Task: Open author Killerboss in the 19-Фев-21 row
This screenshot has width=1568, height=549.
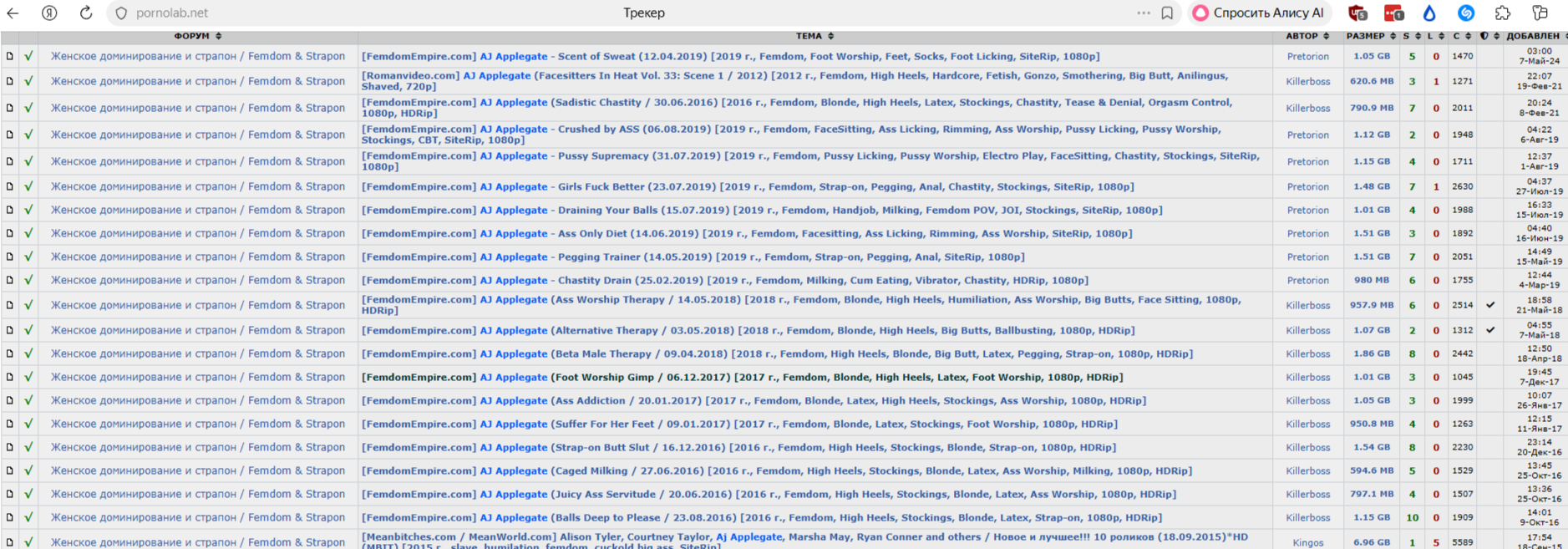Action: (1307, 81)
